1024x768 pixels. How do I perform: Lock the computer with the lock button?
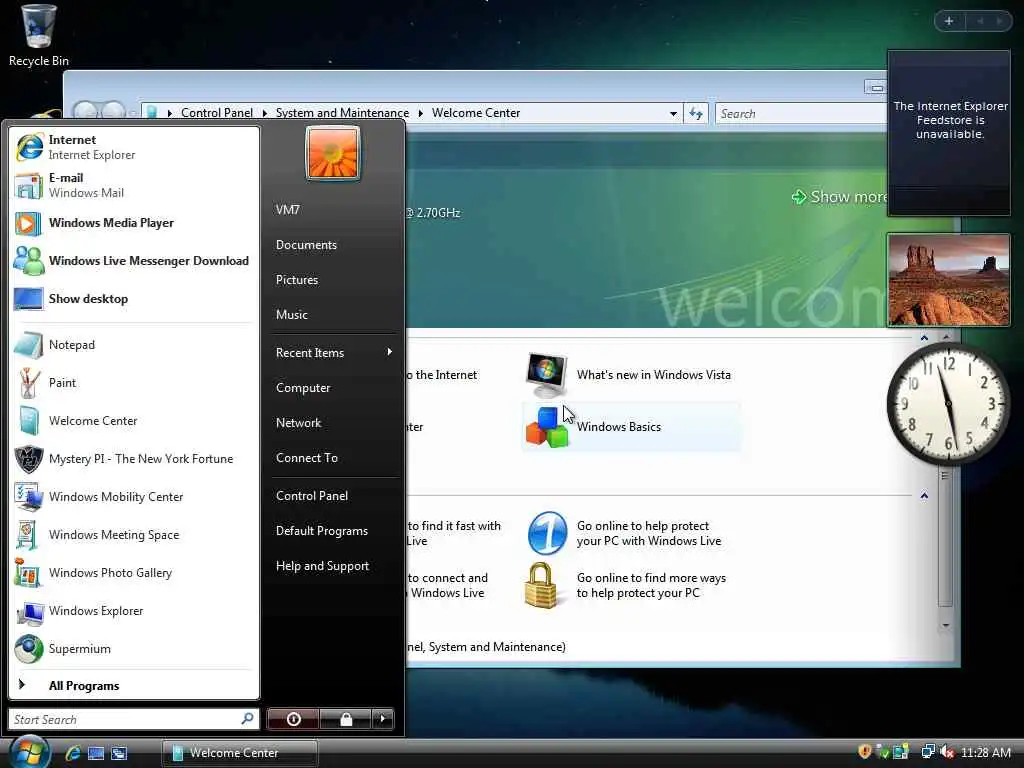345,719
